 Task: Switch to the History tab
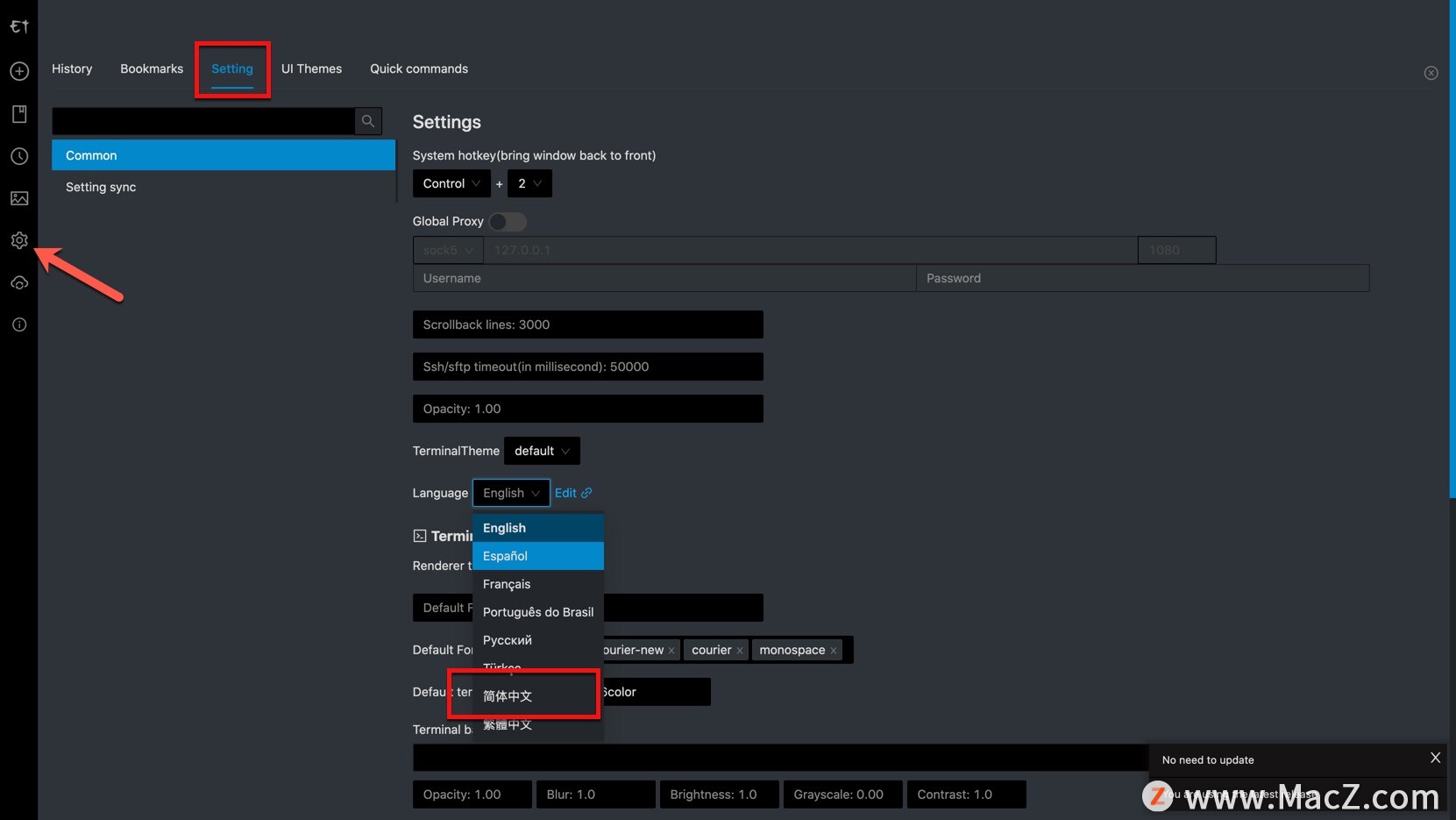pos(72,68)
